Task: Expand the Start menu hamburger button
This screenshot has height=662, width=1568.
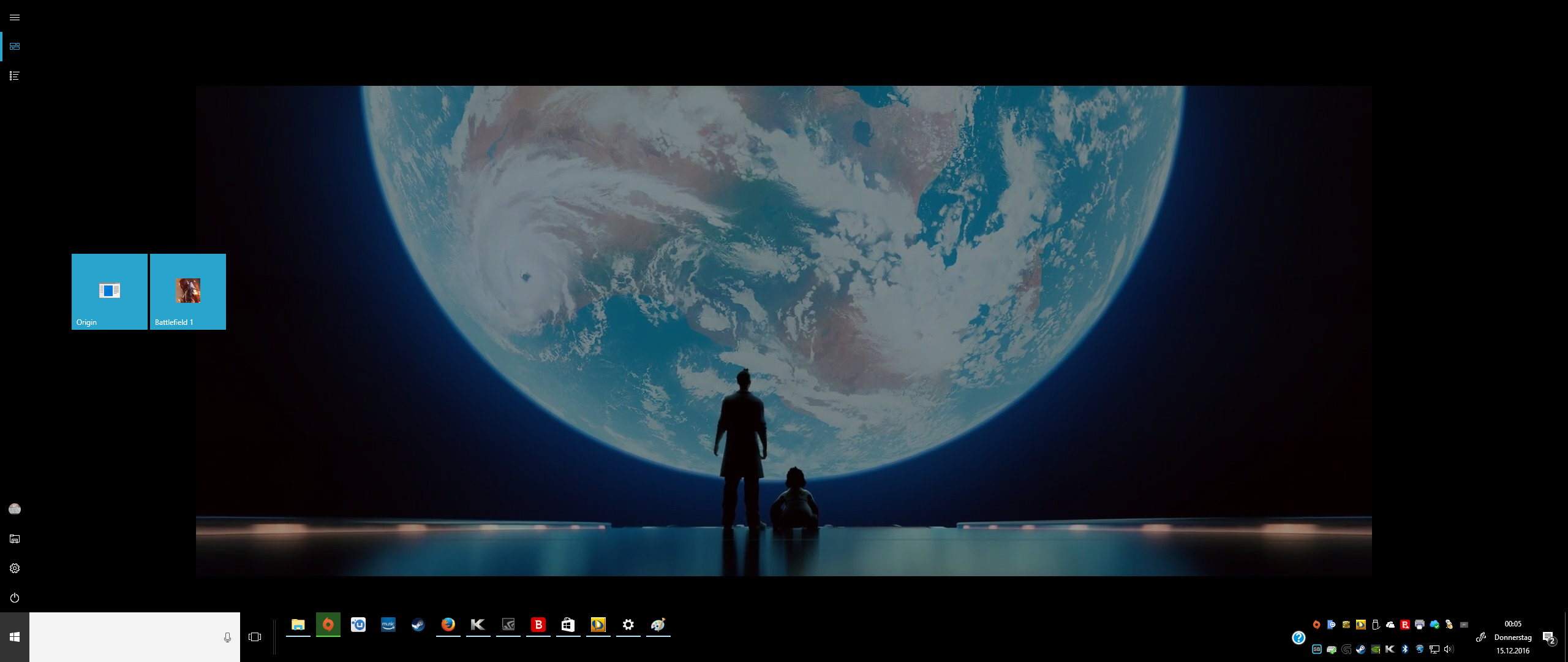Action: tap(15, 17)
